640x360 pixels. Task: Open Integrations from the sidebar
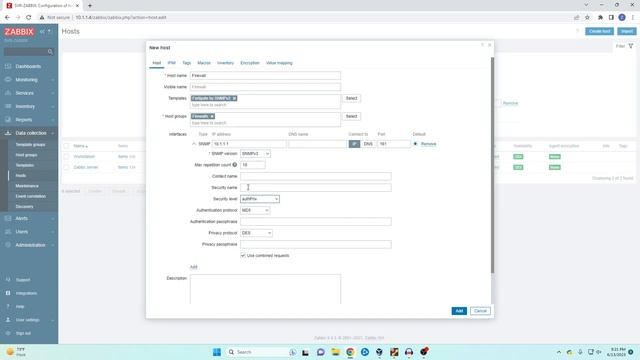[26, 293]
